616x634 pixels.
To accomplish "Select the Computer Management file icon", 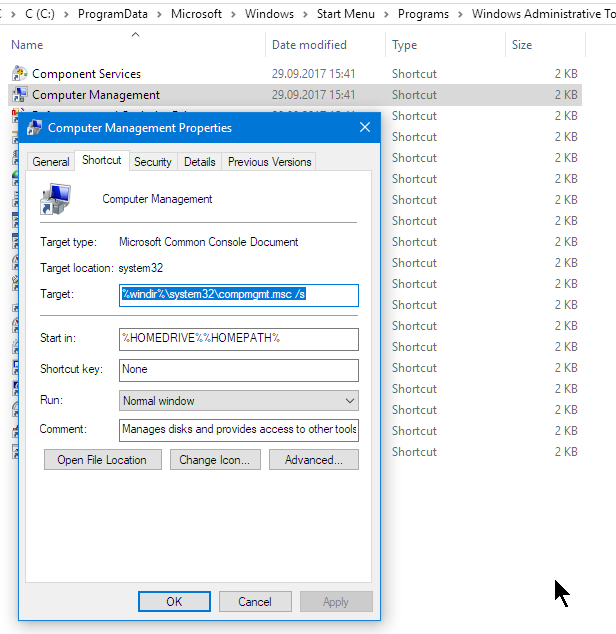I will pos(19,95).
